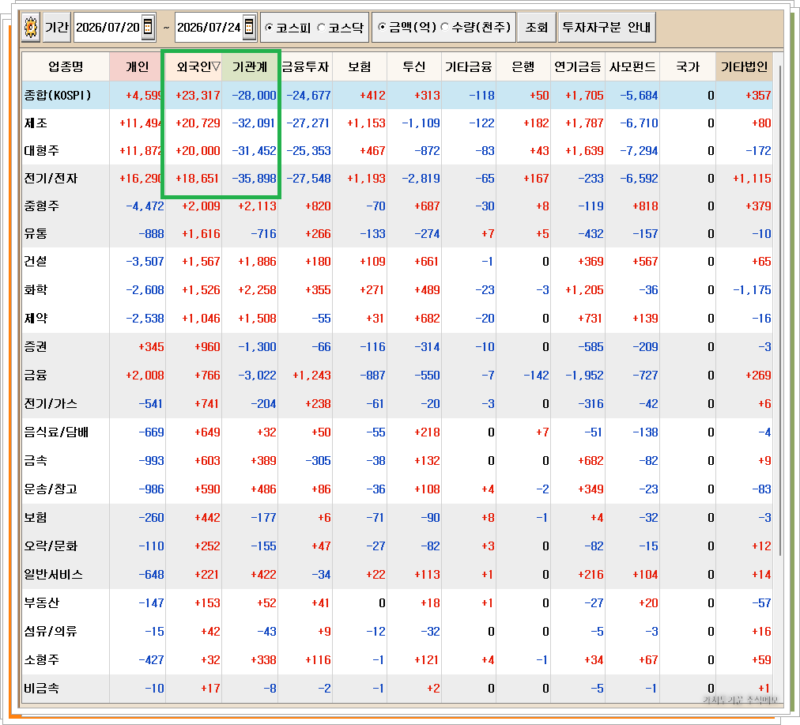800x725 pixels.
Task: Click the 사모펀드 column header
Action: click(633, 66)
